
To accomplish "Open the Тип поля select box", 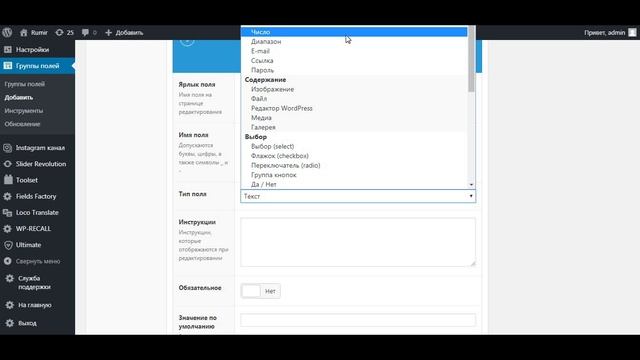I will [358, 196].
